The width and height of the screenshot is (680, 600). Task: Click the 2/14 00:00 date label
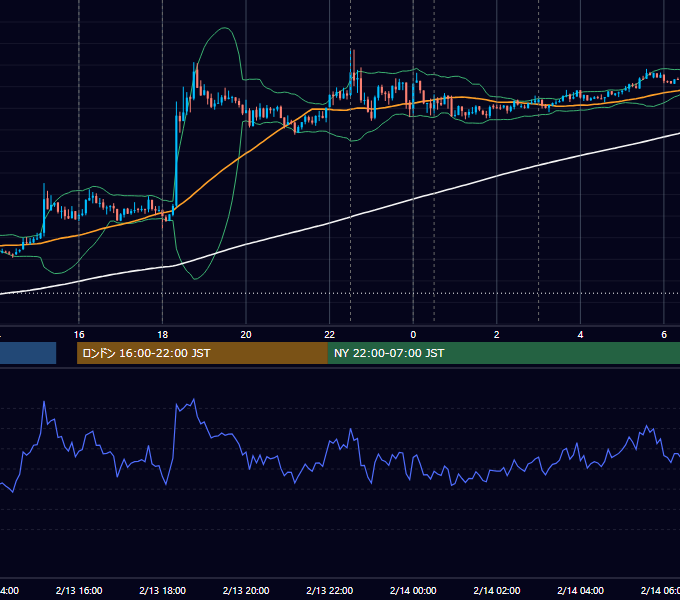pos(413,590)
